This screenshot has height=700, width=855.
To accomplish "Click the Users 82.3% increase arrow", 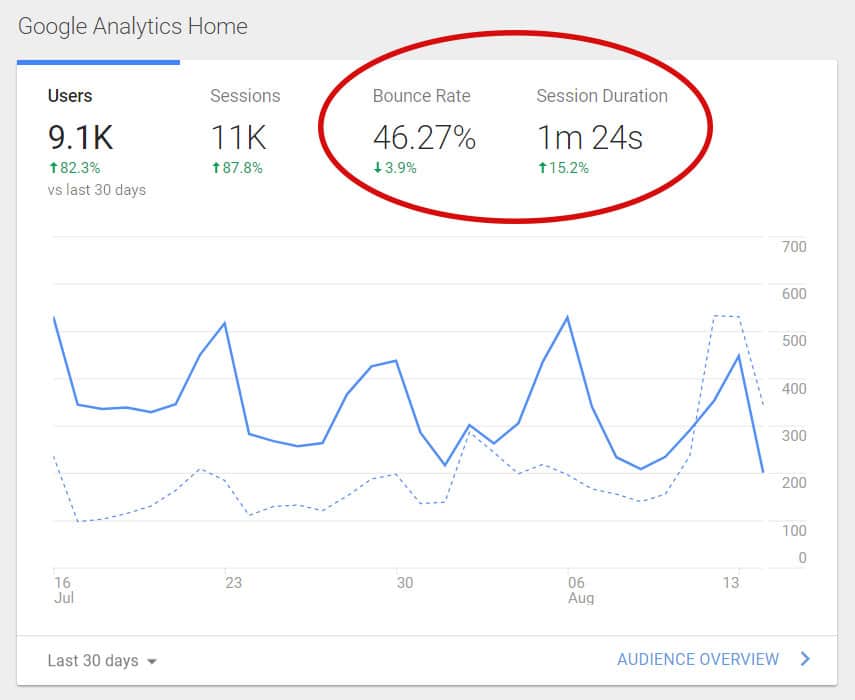I will click(x=53, y=167).
